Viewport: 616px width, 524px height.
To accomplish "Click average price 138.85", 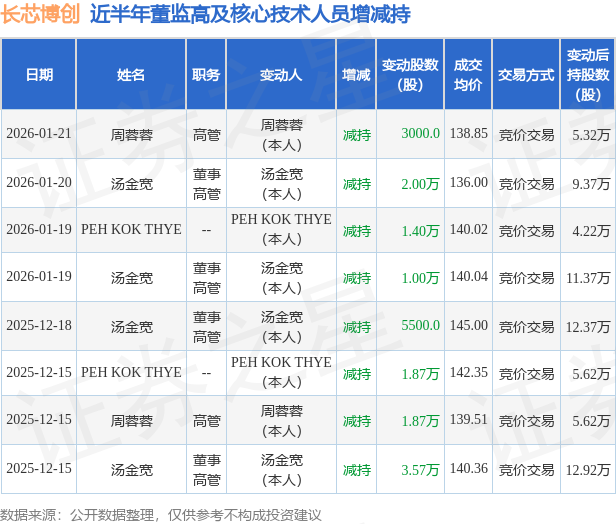I will [x=469, y=134].
